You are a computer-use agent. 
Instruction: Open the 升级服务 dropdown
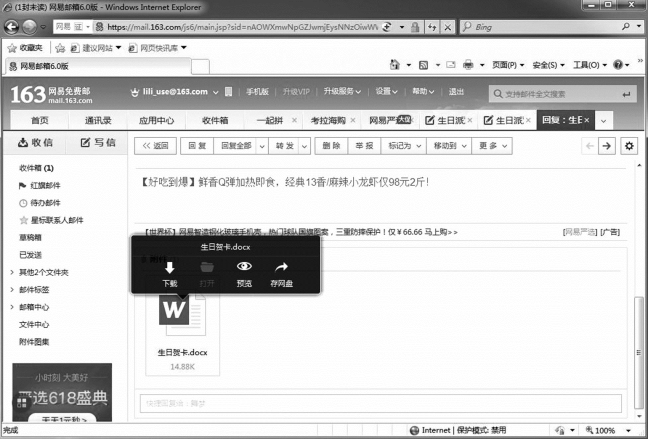pyautogui.click(x=342, y=91)
